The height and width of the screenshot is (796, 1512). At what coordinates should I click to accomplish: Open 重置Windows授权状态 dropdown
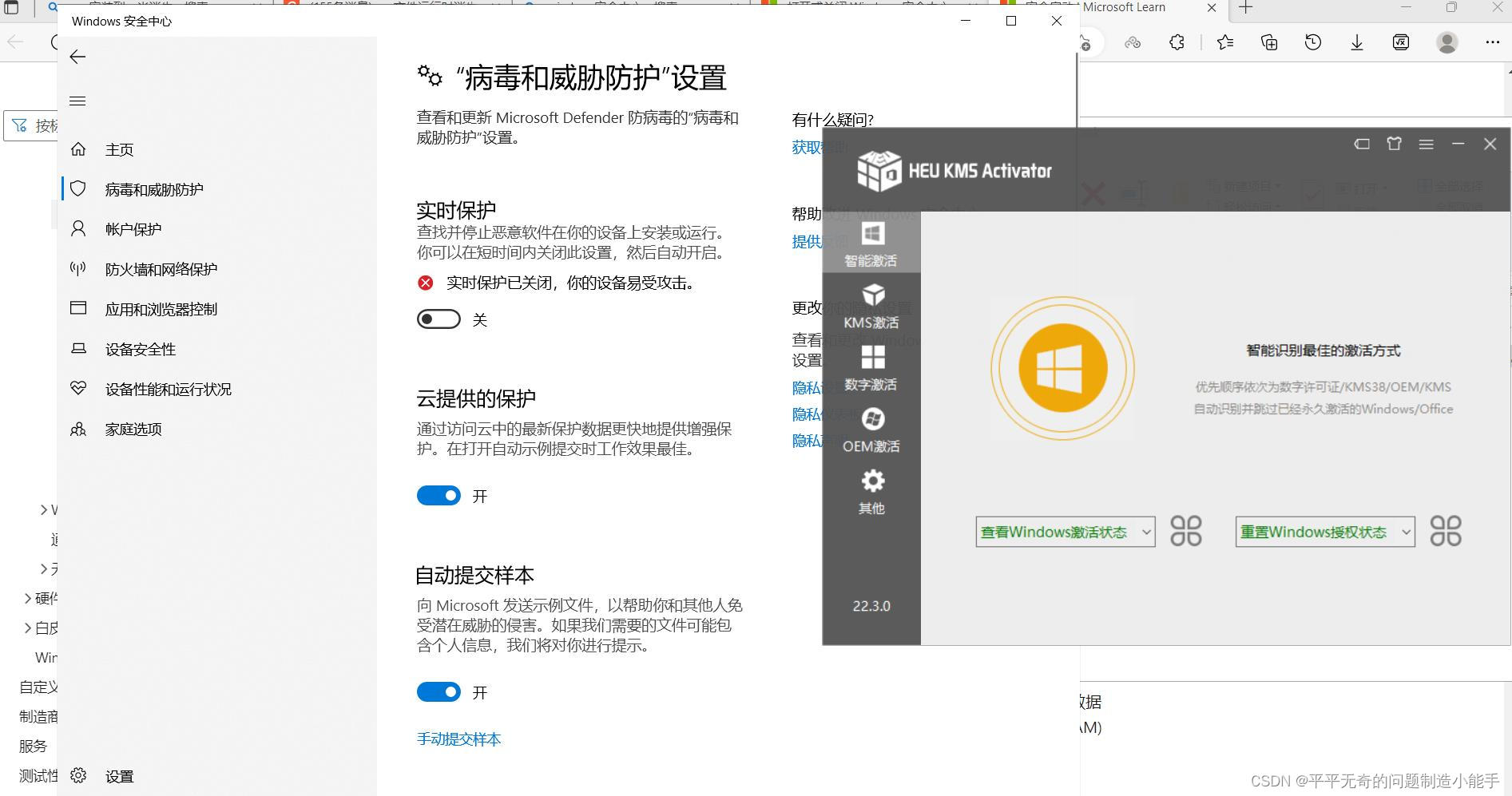(x=1325, y=532)
